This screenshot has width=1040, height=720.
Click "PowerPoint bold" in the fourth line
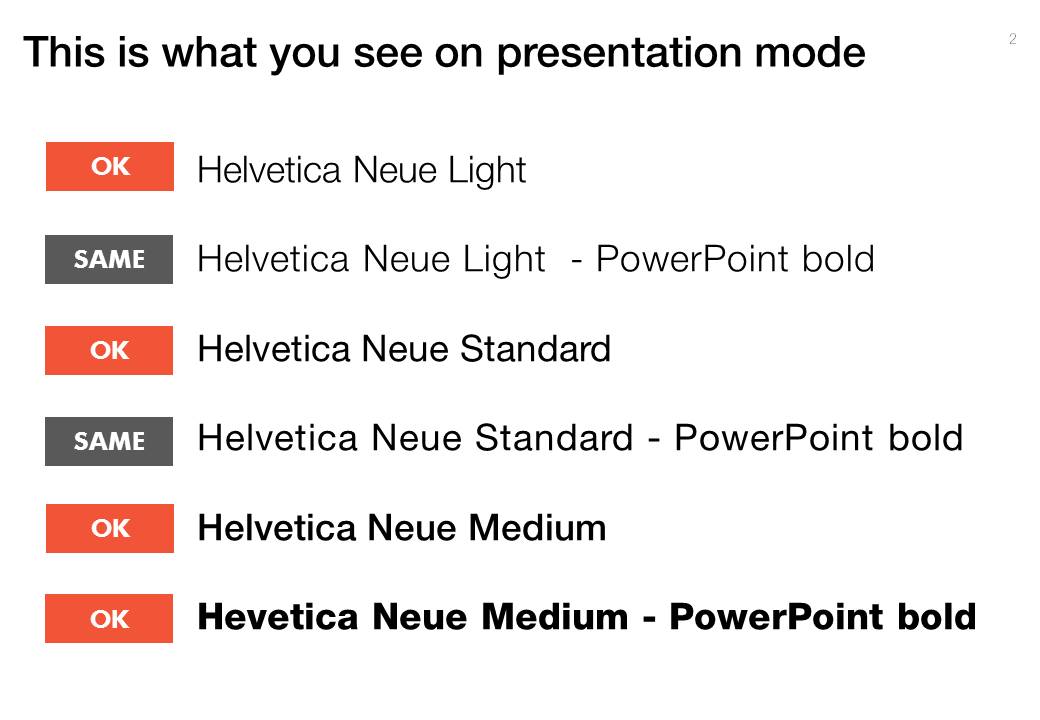click(x=818, y=438)
